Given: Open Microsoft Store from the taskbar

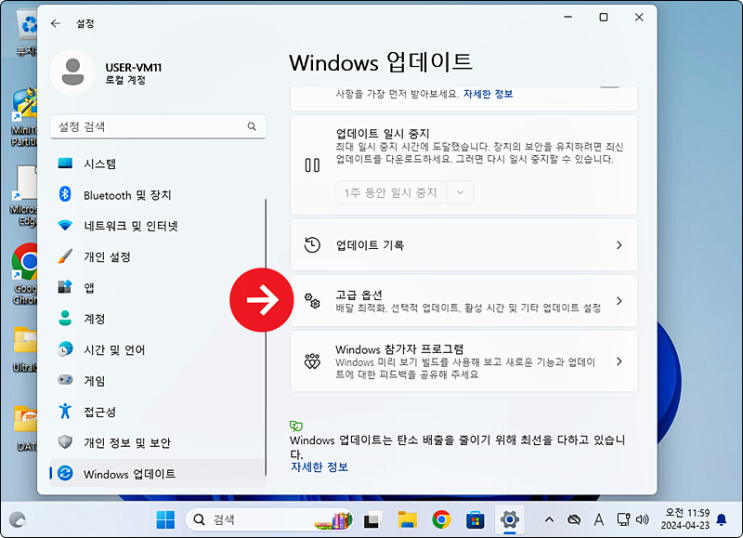Looking at the screenshot, I should [x=475, y=520].
